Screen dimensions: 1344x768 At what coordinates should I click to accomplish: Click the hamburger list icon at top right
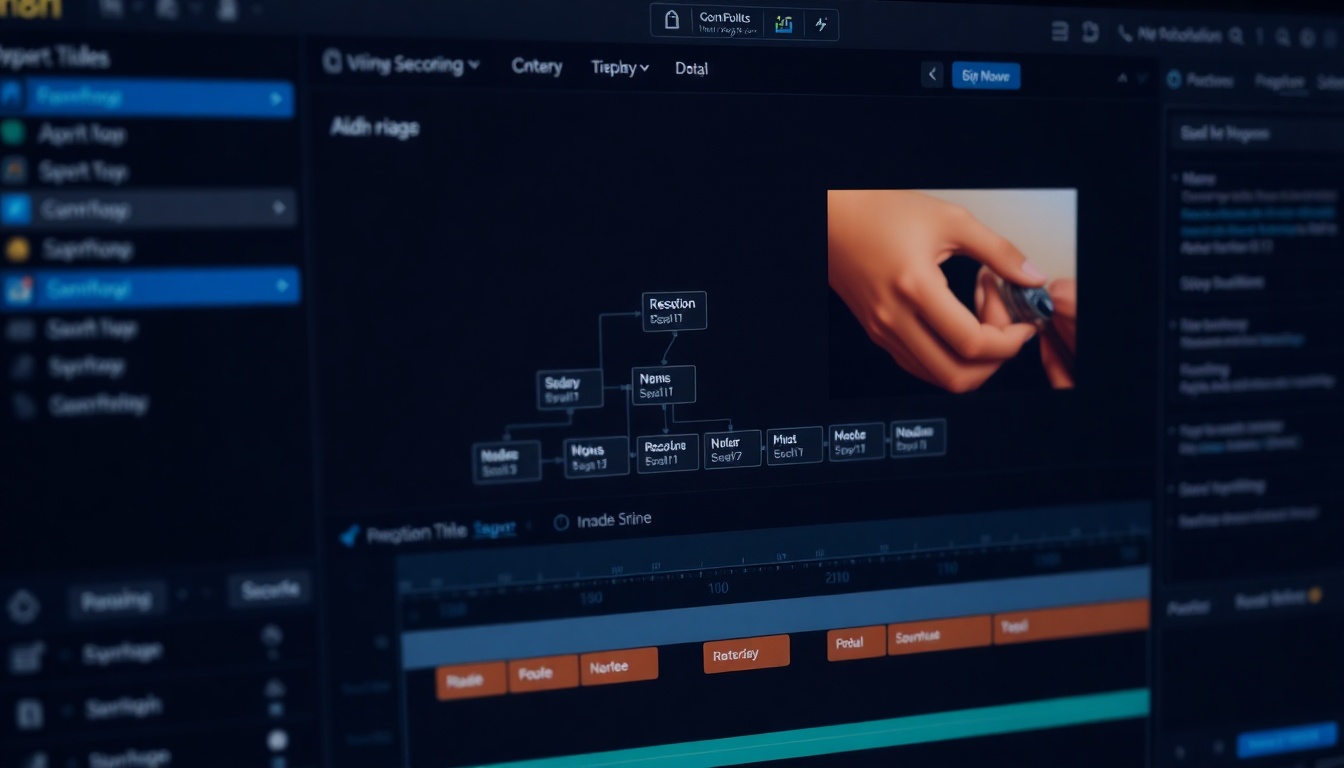[x=1060, y=33]
